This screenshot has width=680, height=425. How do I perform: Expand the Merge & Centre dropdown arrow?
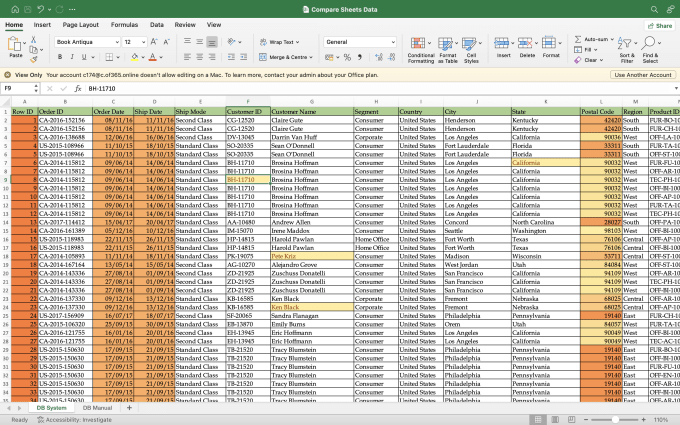(x=311, y=57)
